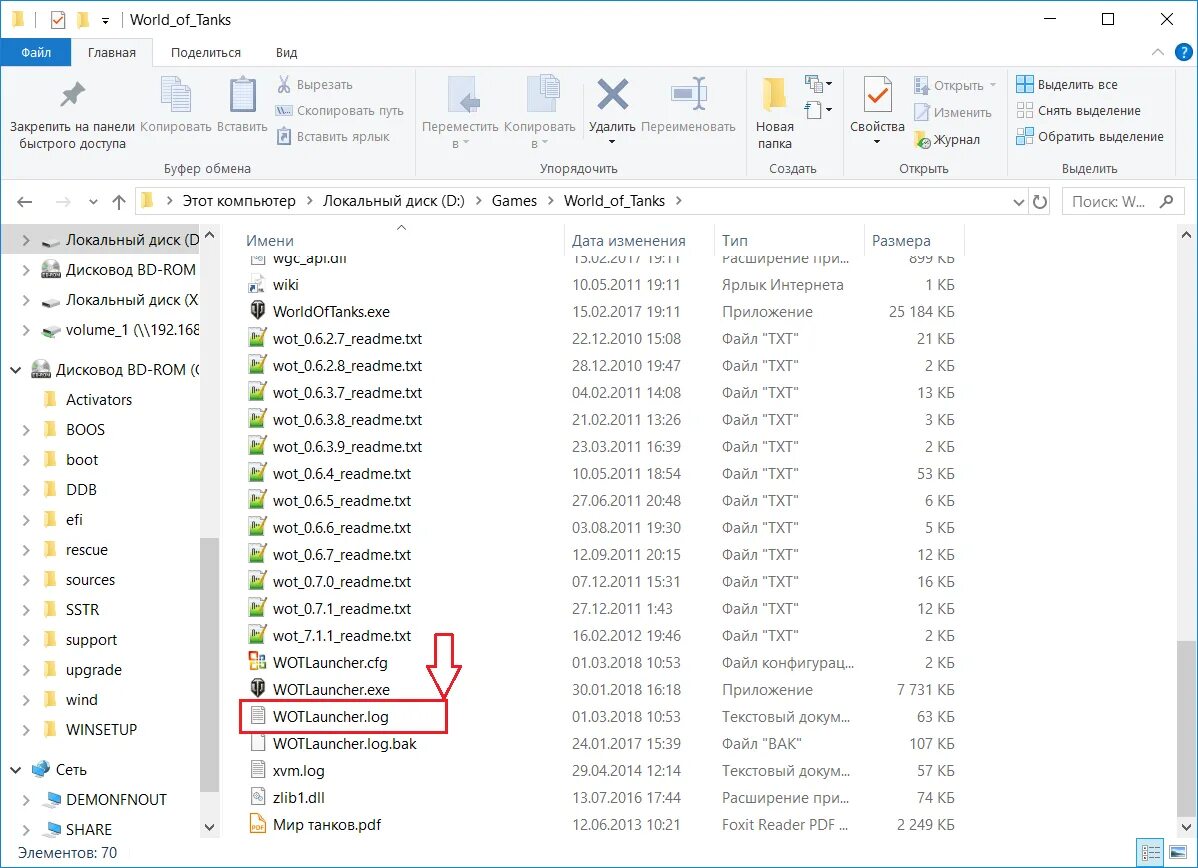Screen dimensions: 1198x868
Task: Click the Удалить red X icon
Action: (x=613, y=95)
